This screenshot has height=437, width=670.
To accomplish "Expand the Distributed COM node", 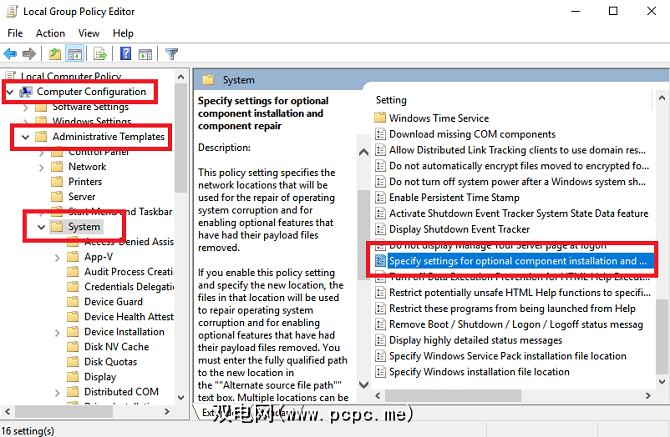I will click(57, 393).
